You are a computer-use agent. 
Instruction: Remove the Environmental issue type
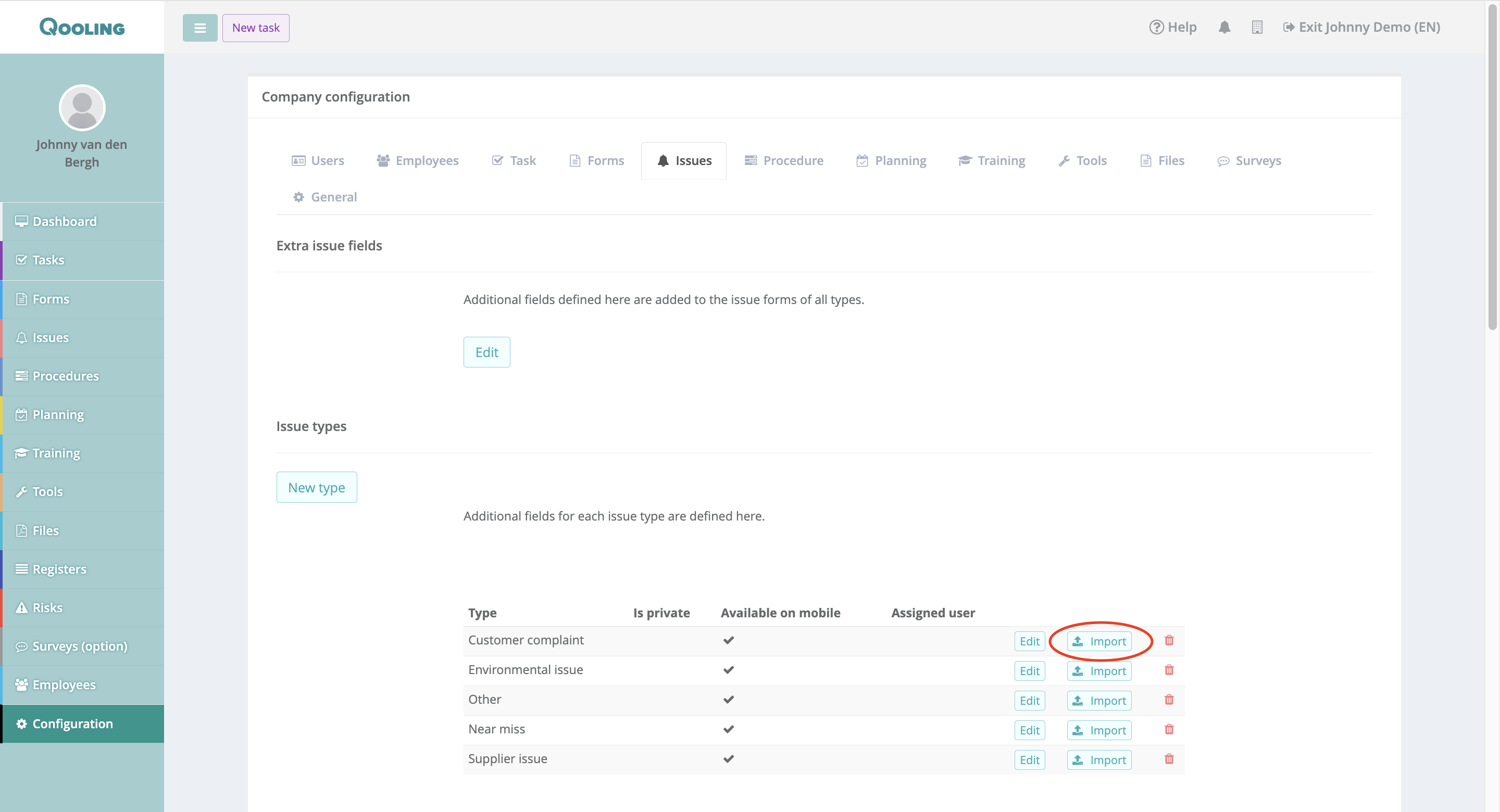tap(1169, 670)
